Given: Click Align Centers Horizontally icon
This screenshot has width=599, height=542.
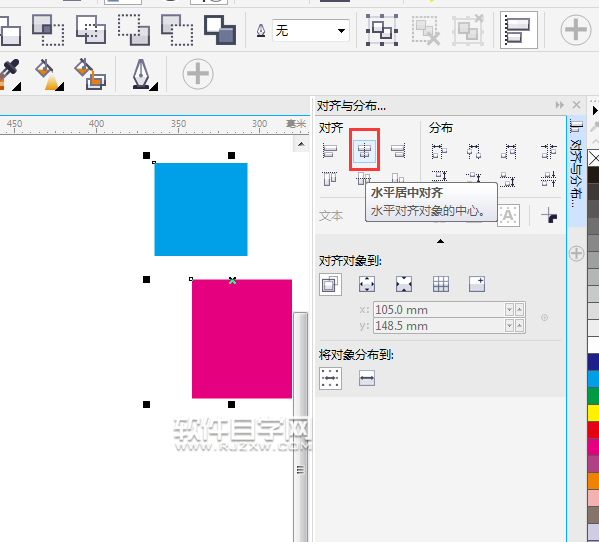Looking at the screenshot, I should [364, 150].
